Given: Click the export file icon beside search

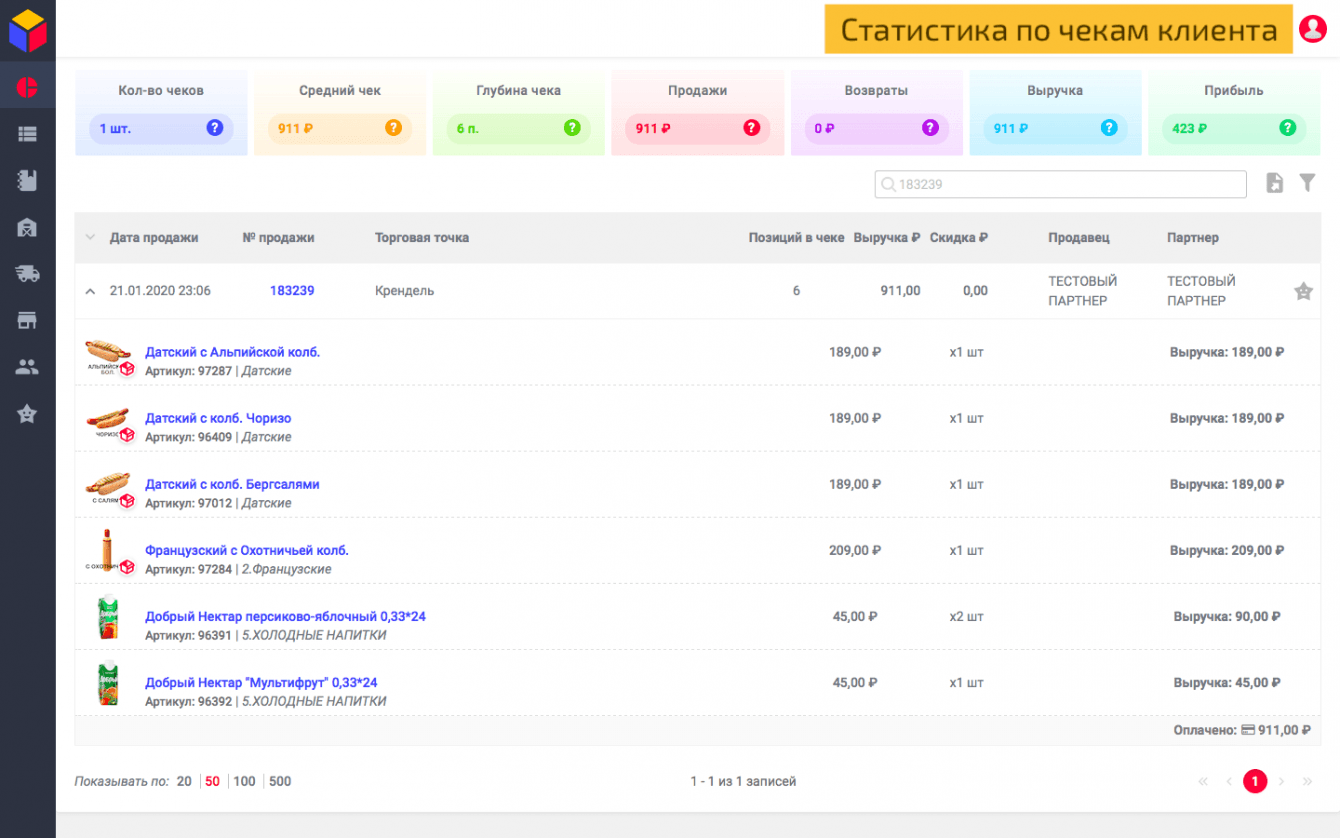Looking at the screenshot, I should pos(1274,183).
